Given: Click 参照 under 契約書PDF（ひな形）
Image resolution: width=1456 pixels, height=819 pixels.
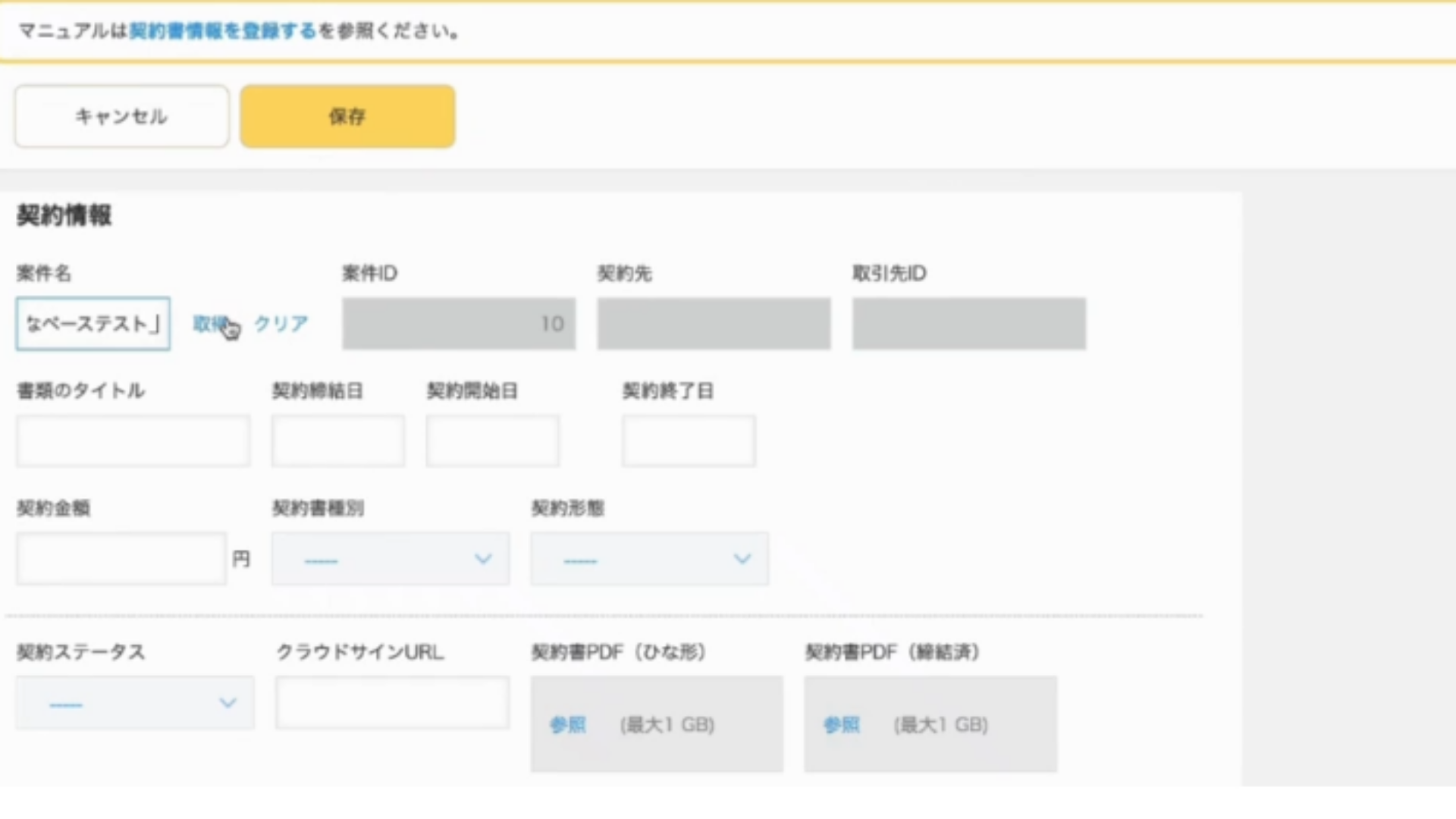Looking at the screenshot, I should (567, 725).
